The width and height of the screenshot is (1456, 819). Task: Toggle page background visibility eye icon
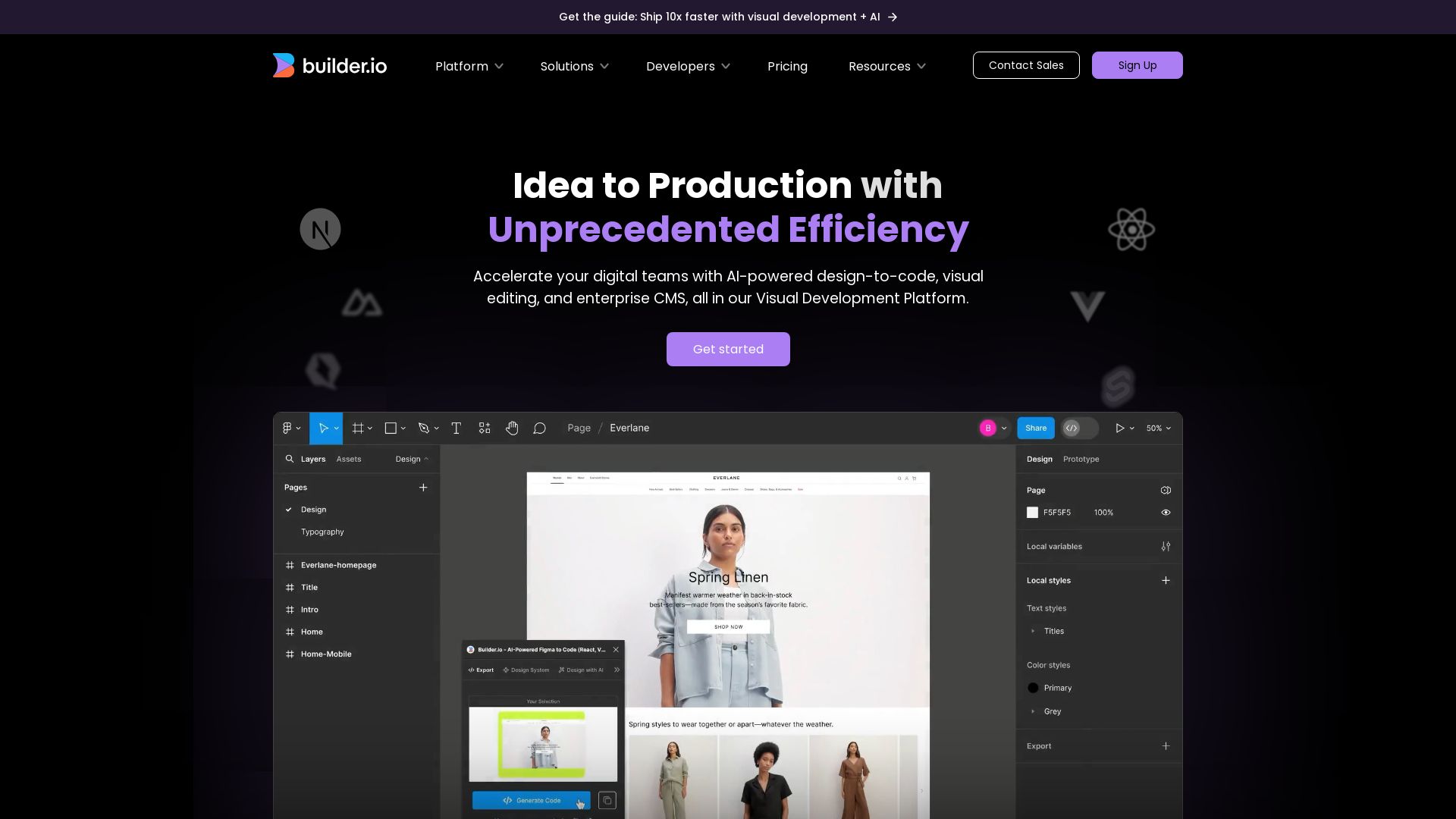(x=1166, y=513)
